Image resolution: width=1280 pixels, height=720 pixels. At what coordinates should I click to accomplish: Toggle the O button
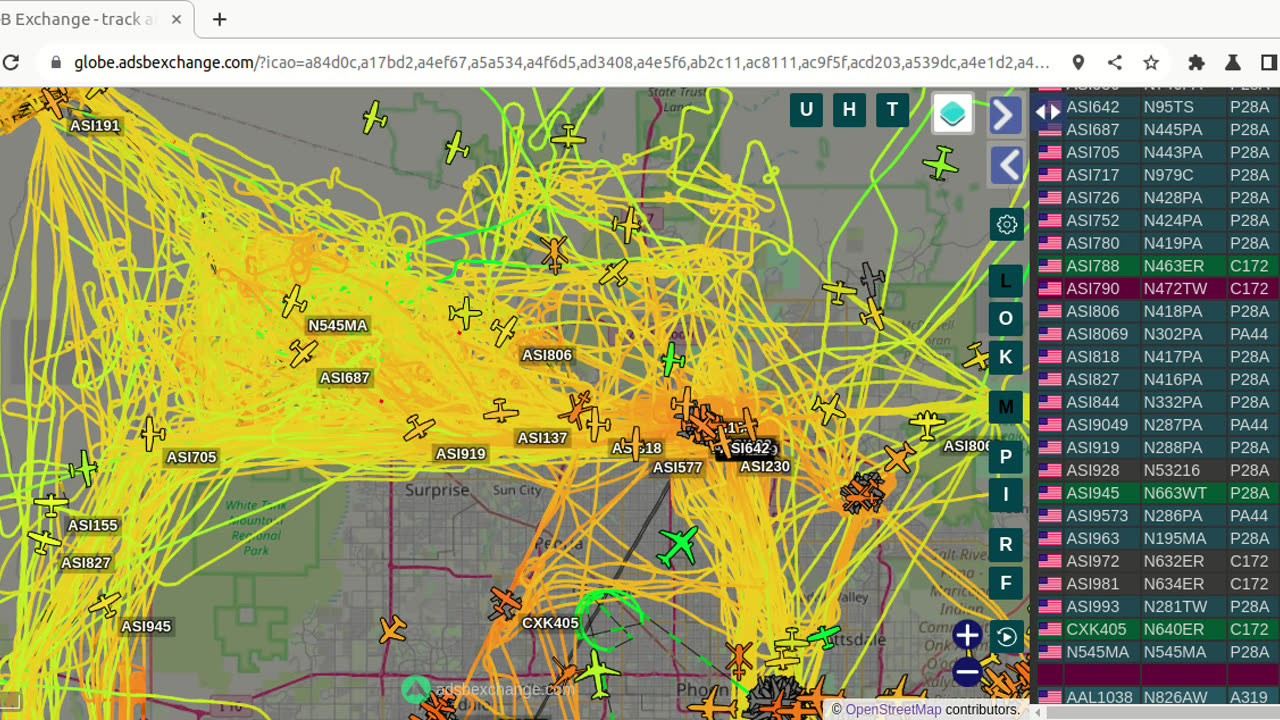click(1006, 319)
